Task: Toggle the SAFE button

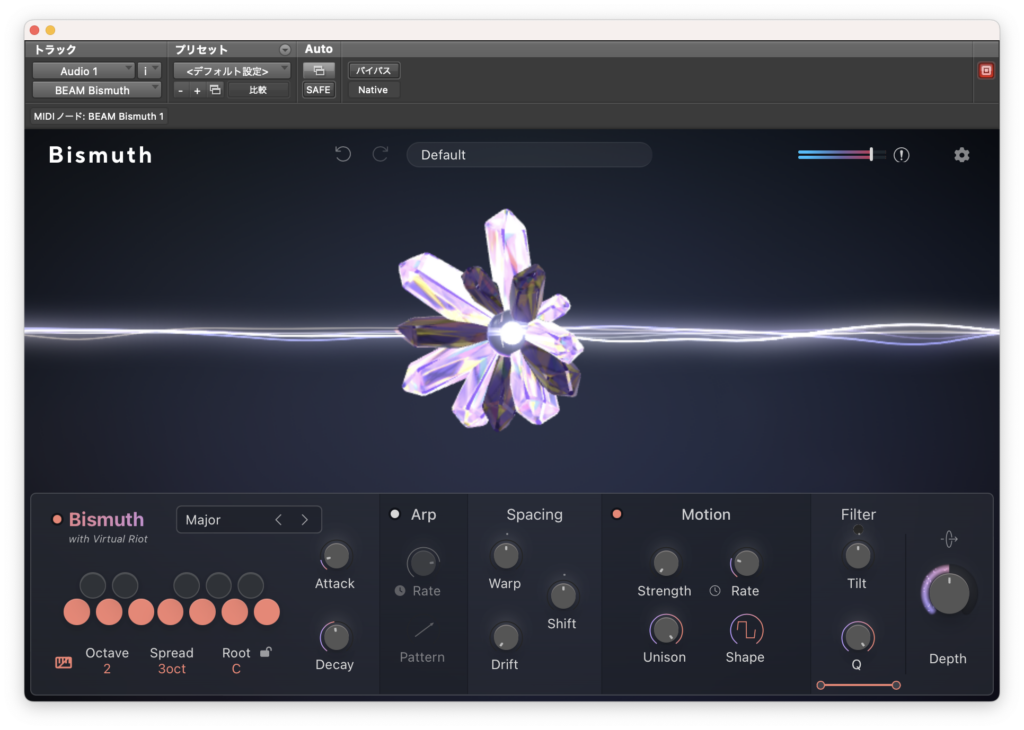Action: click(x=318, y=90)
